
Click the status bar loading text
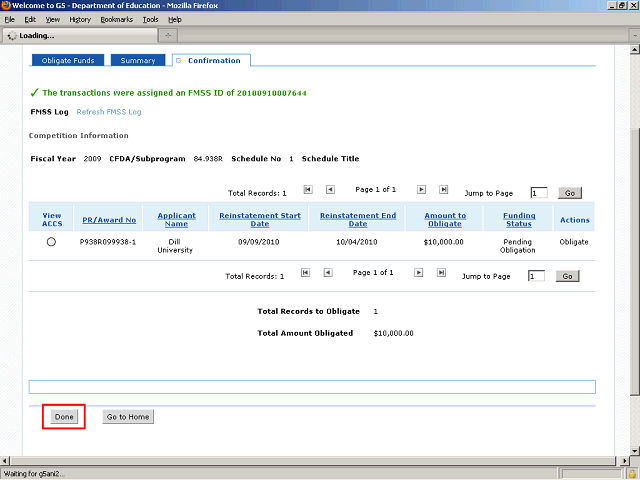pyautogui.click(x=34, y=474)
